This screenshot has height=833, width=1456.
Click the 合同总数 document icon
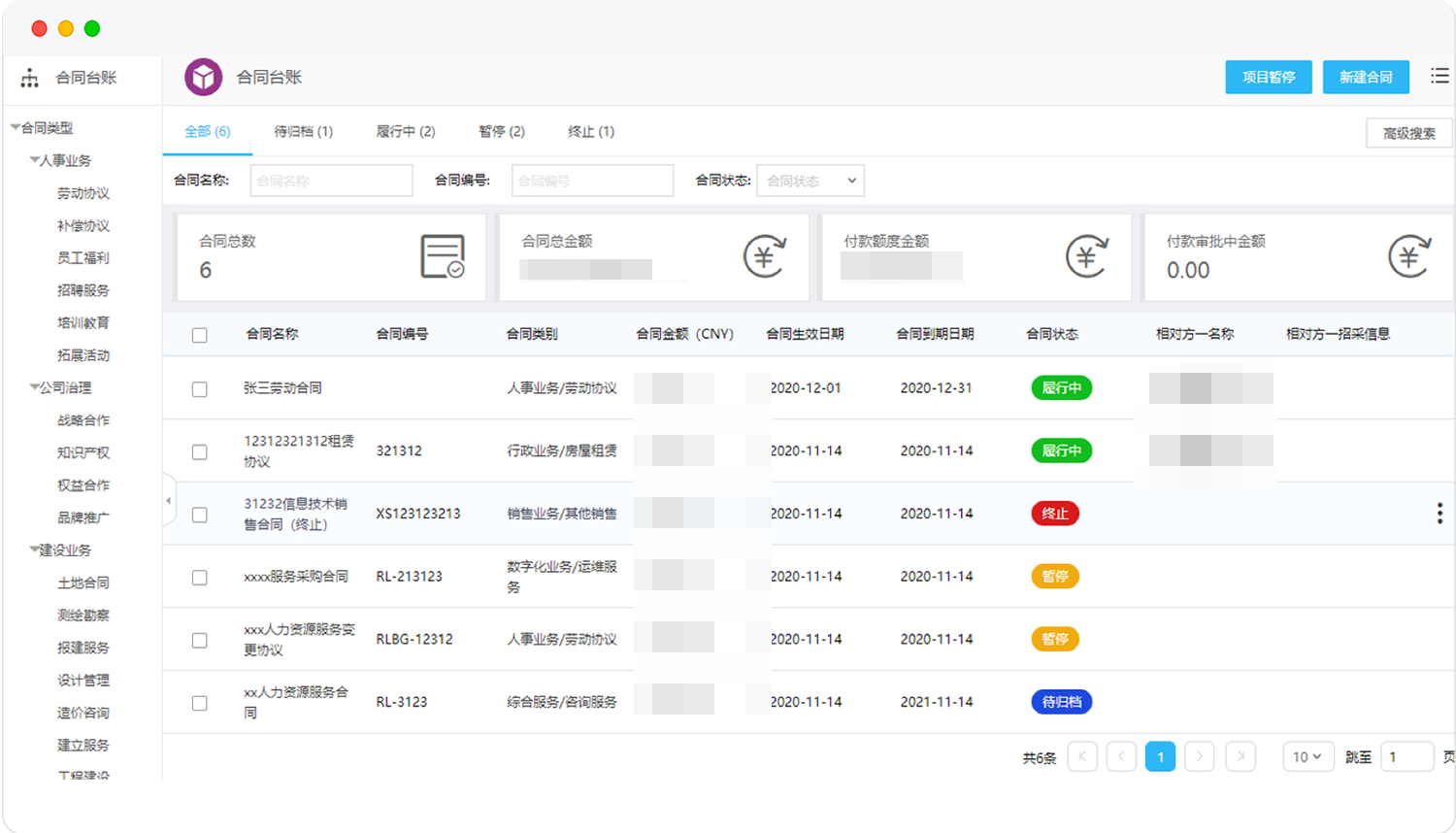pyautogui.click(x=443, y=256)
